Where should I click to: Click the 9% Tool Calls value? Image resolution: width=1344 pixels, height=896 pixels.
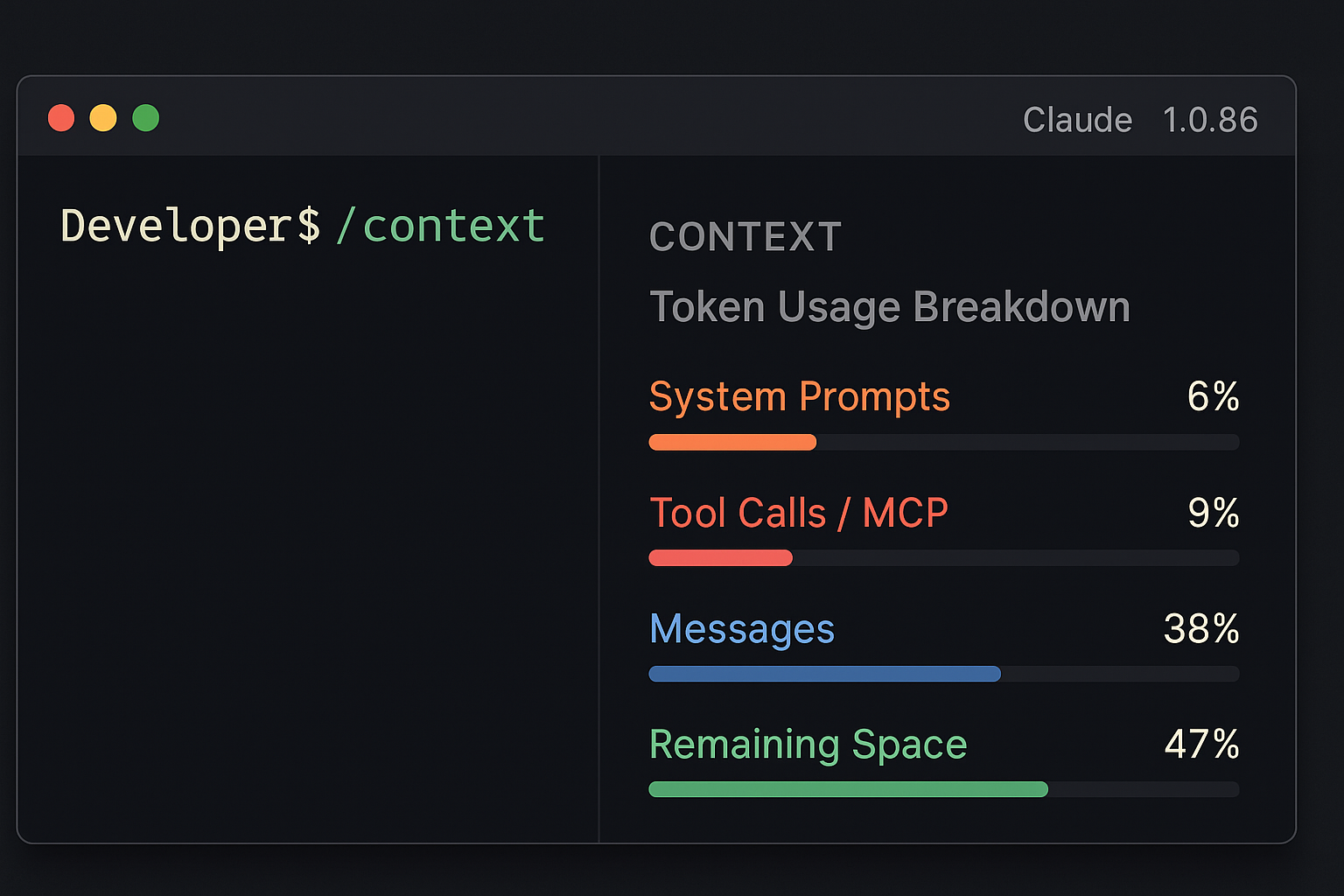1214,513
